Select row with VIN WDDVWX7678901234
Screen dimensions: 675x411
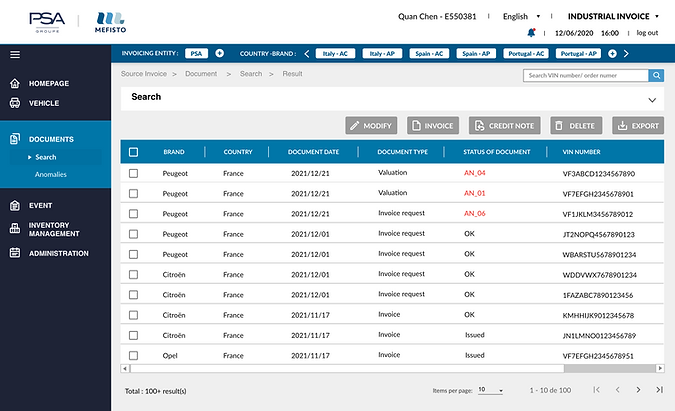(133, 275)
